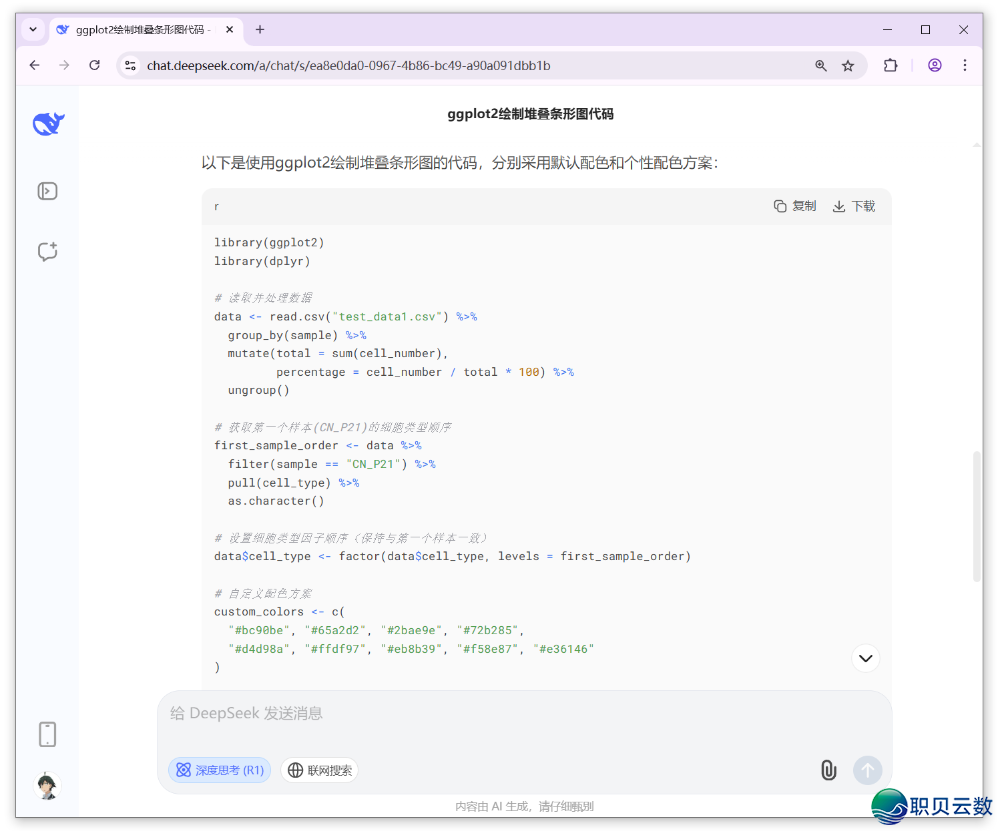Go back to the previous page
The image size is (1000, 831).
(x=34, y=65)
